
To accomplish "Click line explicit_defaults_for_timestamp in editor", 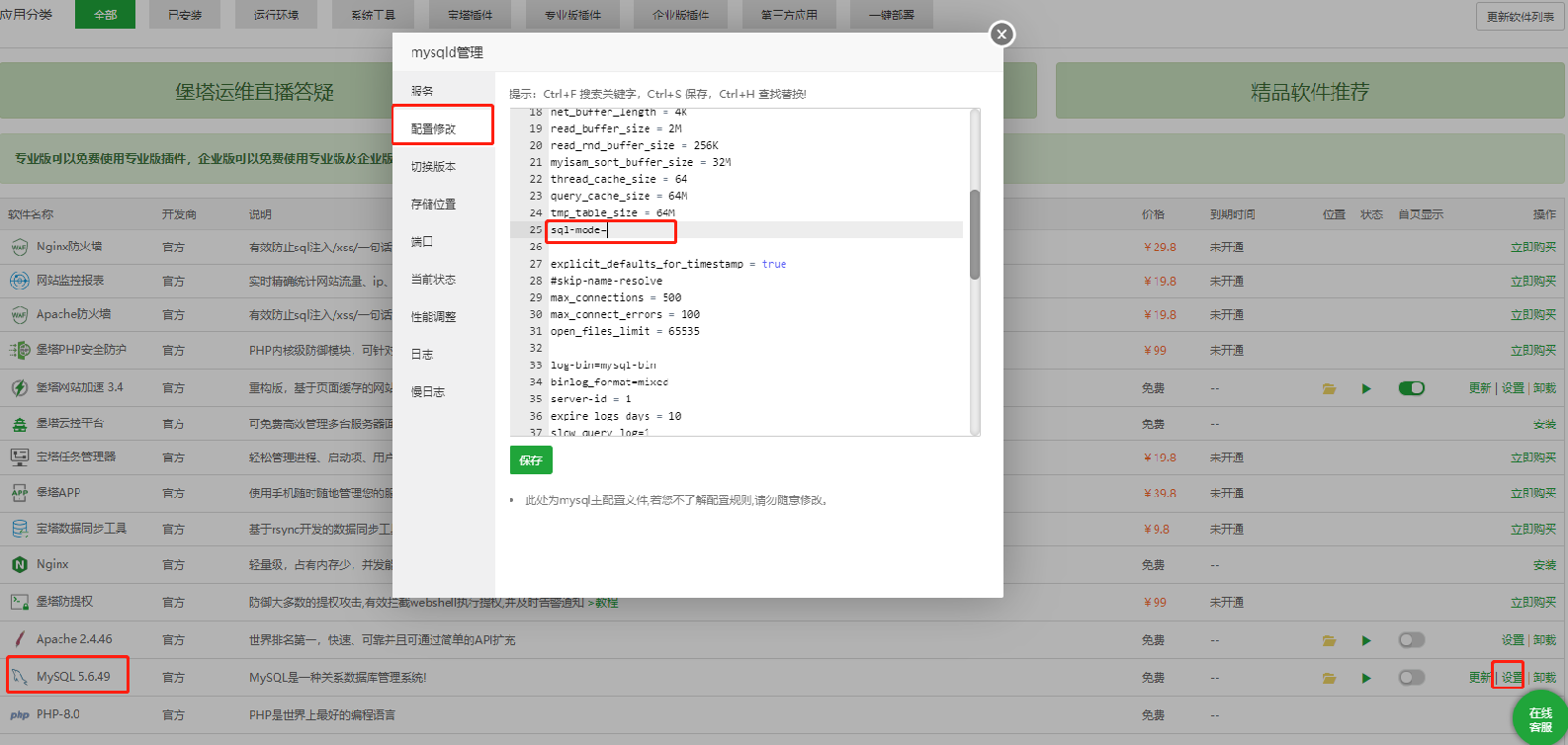I will tap(668, 264).
